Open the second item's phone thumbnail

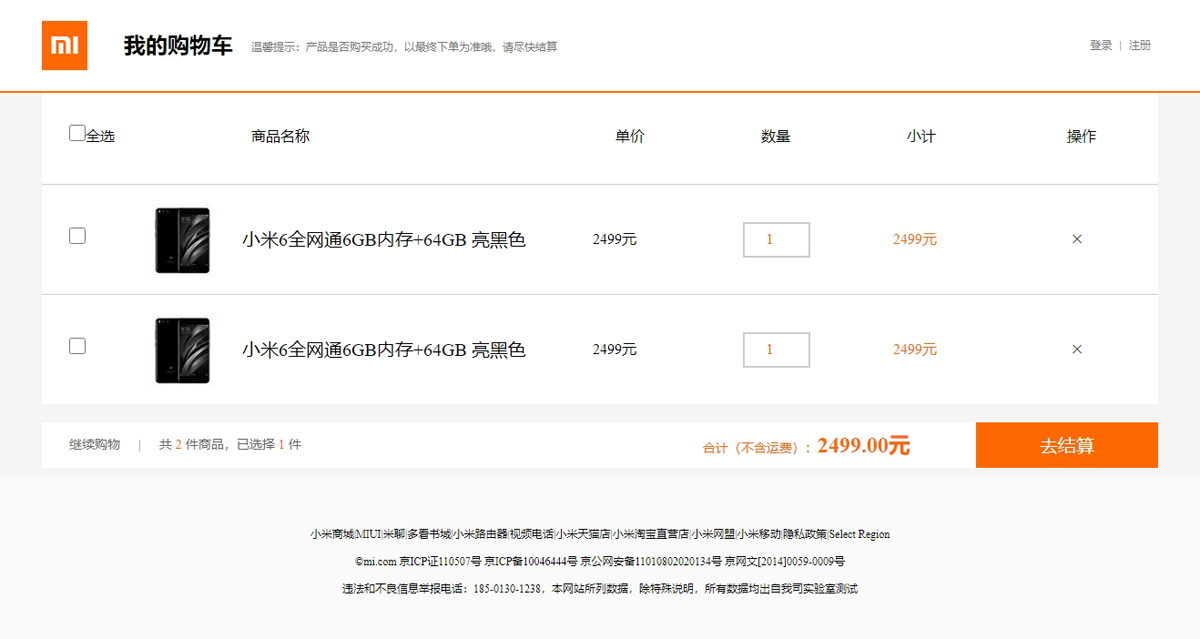pyautogui.click(x=183, y=350)
